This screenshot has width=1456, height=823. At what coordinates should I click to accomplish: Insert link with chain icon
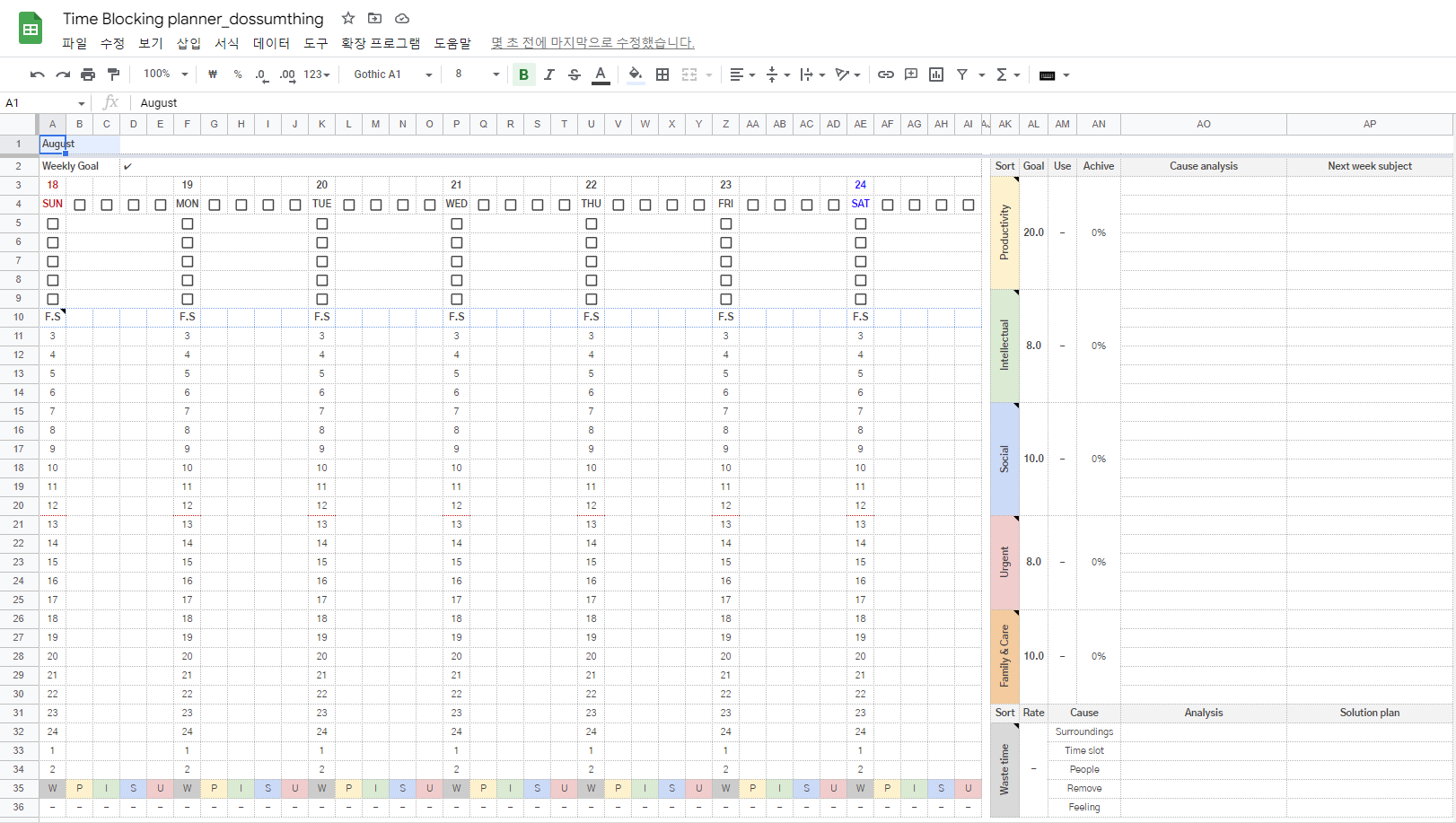pyautogui.click(x=886, y=74)
